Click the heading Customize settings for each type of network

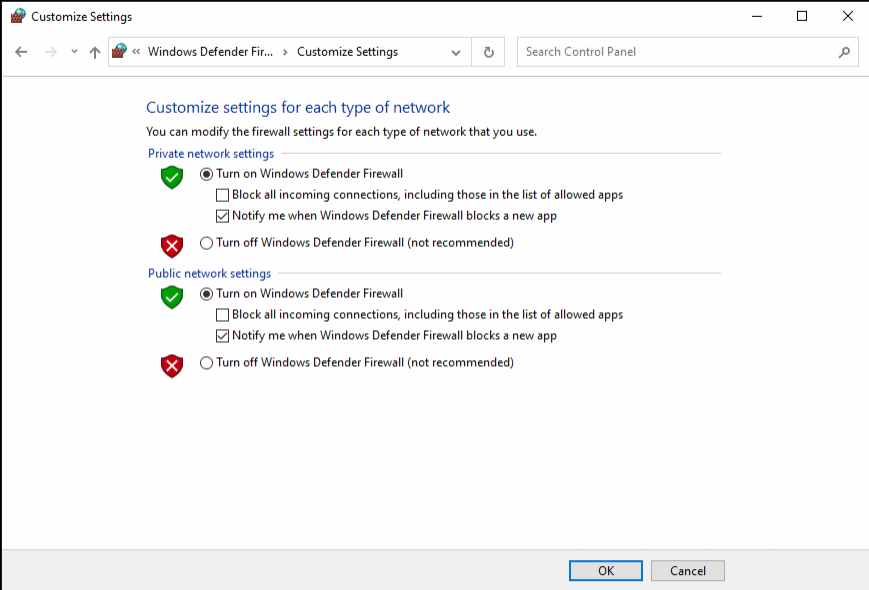coord(298,107)
